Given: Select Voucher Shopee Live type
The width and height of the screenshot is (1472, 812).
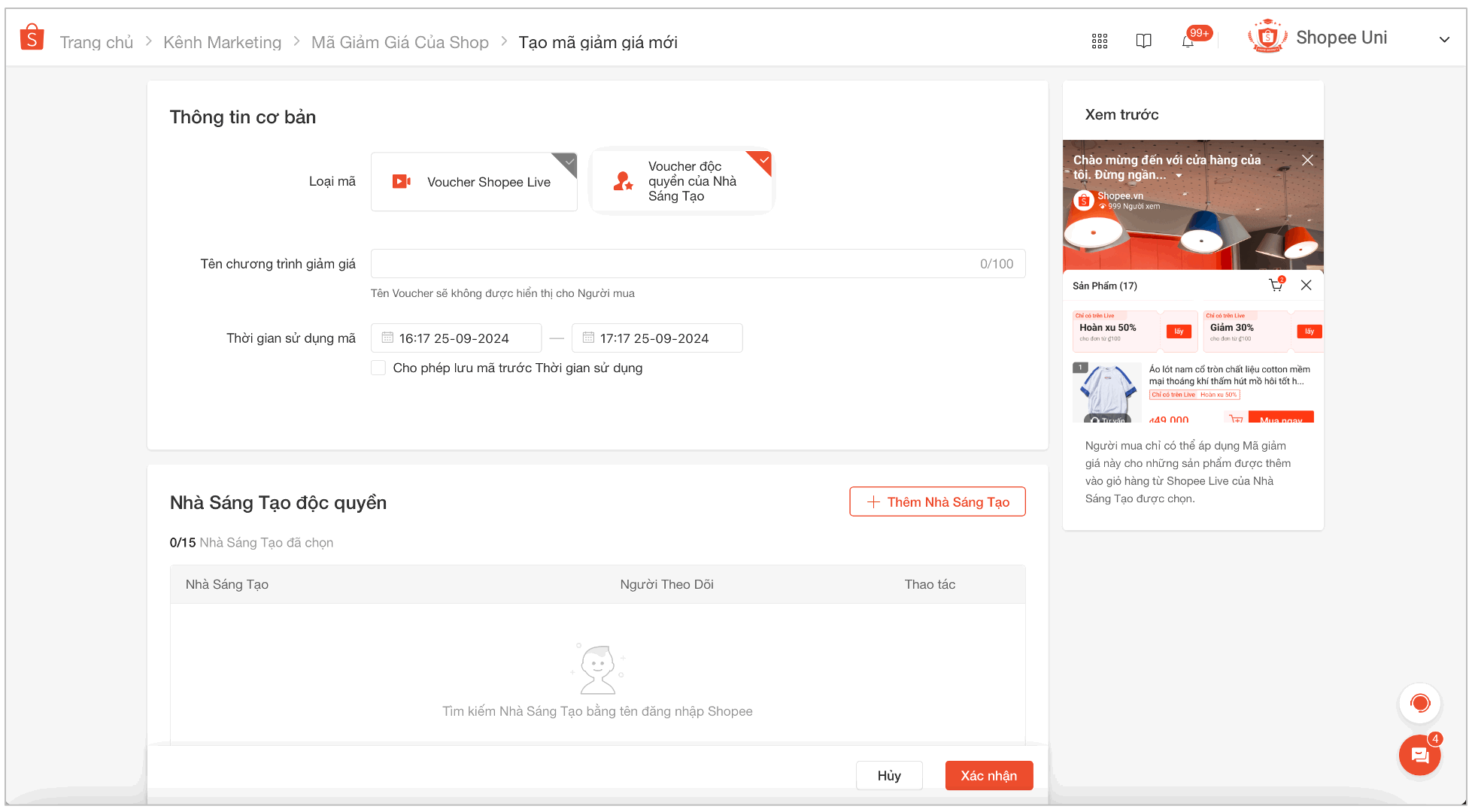Looking at the screenshot, I should [x=474, y=181].
